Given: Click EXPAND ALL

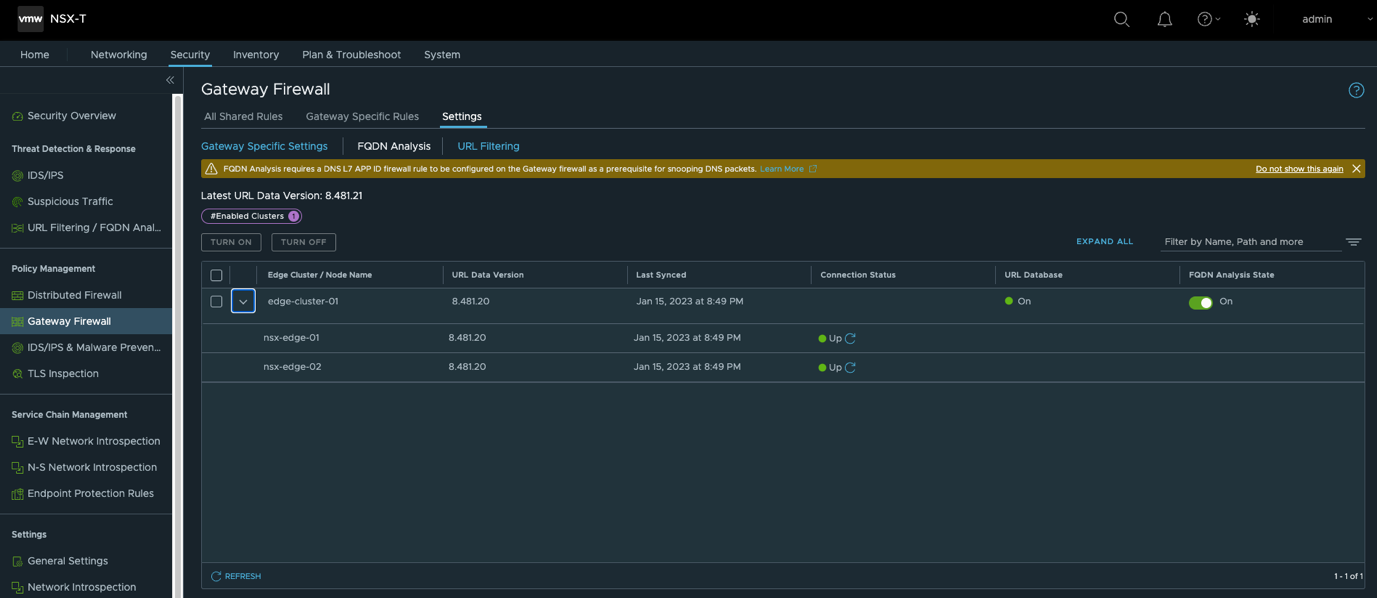Looking at the screenshot, I should [1104, 242].
